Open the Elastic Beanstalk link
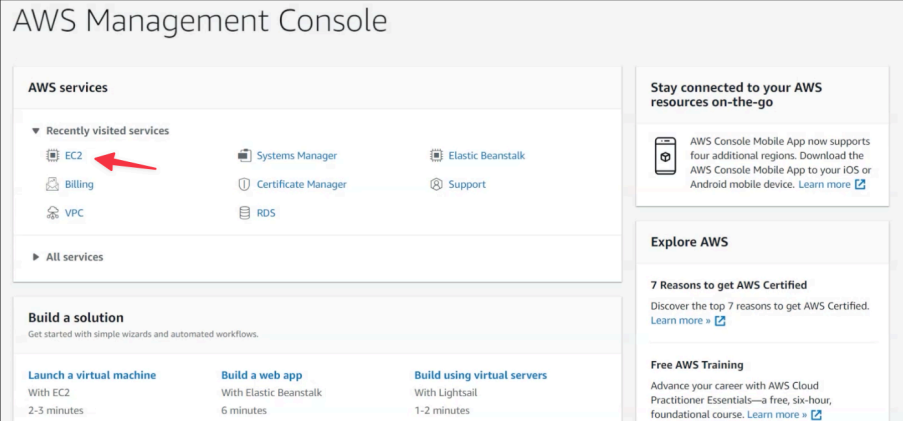This screenshot has width=903, height=421. tap(487, 155)
